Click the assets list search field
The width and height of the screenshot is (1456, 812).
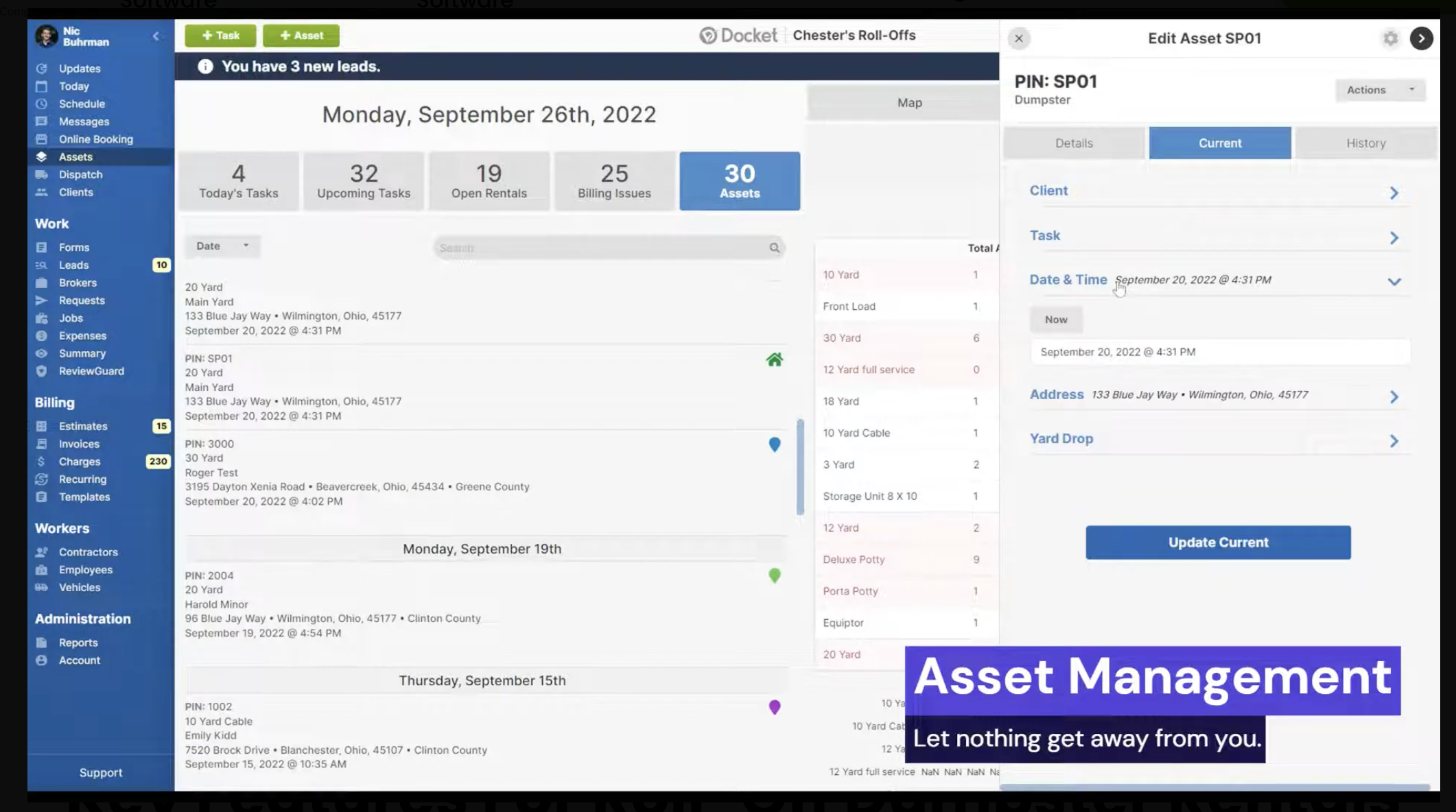[607, 248]
